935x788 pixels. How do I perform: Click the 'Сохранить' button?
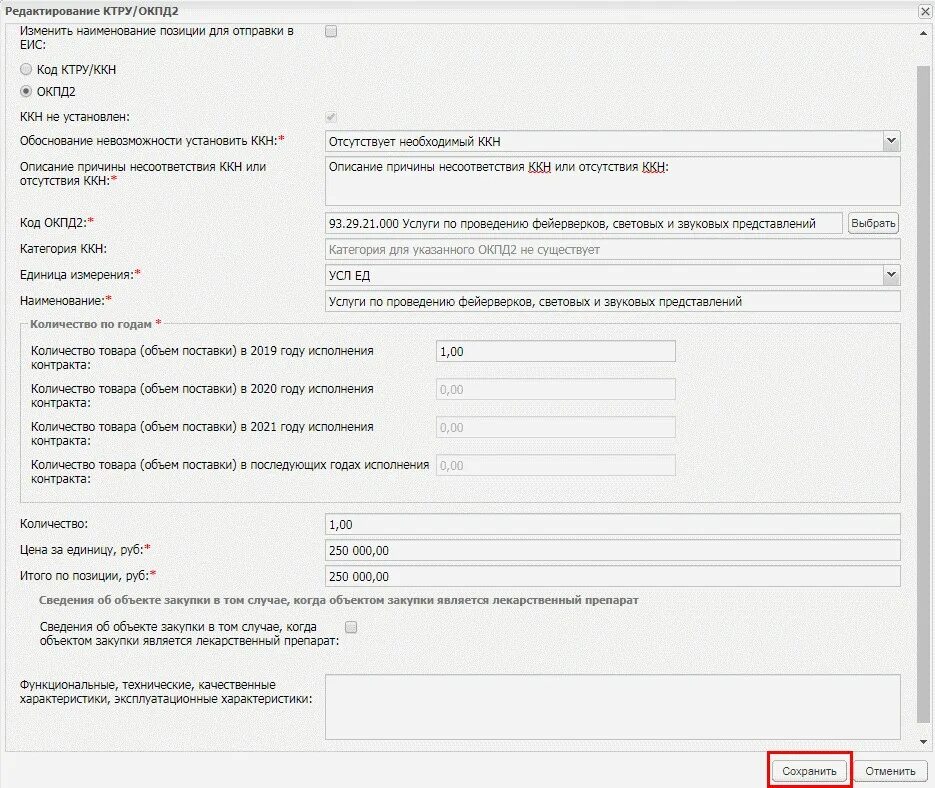click(x=809, y=771)
